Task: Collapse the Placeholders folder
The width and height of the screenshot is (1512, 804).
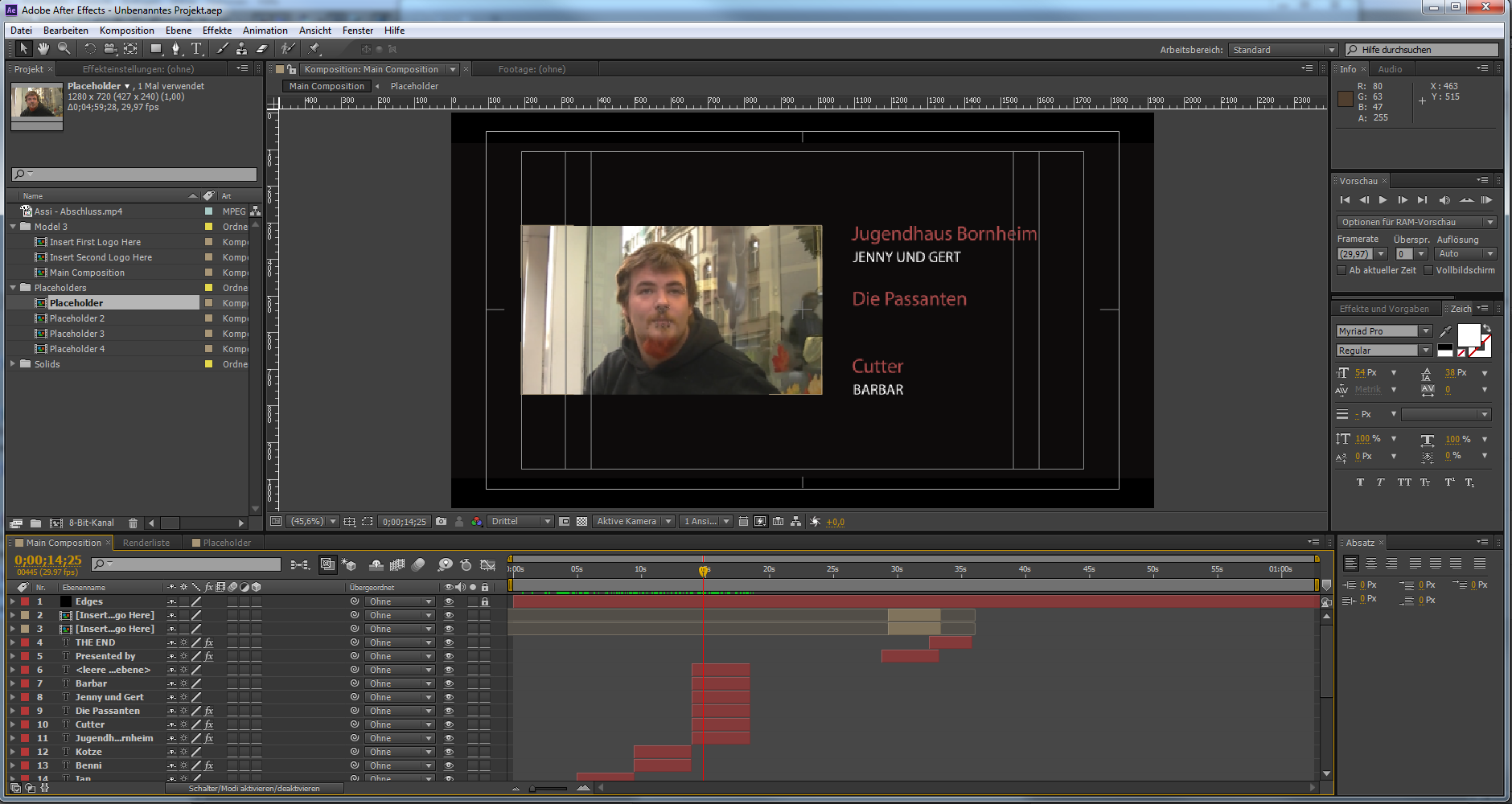Action: coord(13,288)
